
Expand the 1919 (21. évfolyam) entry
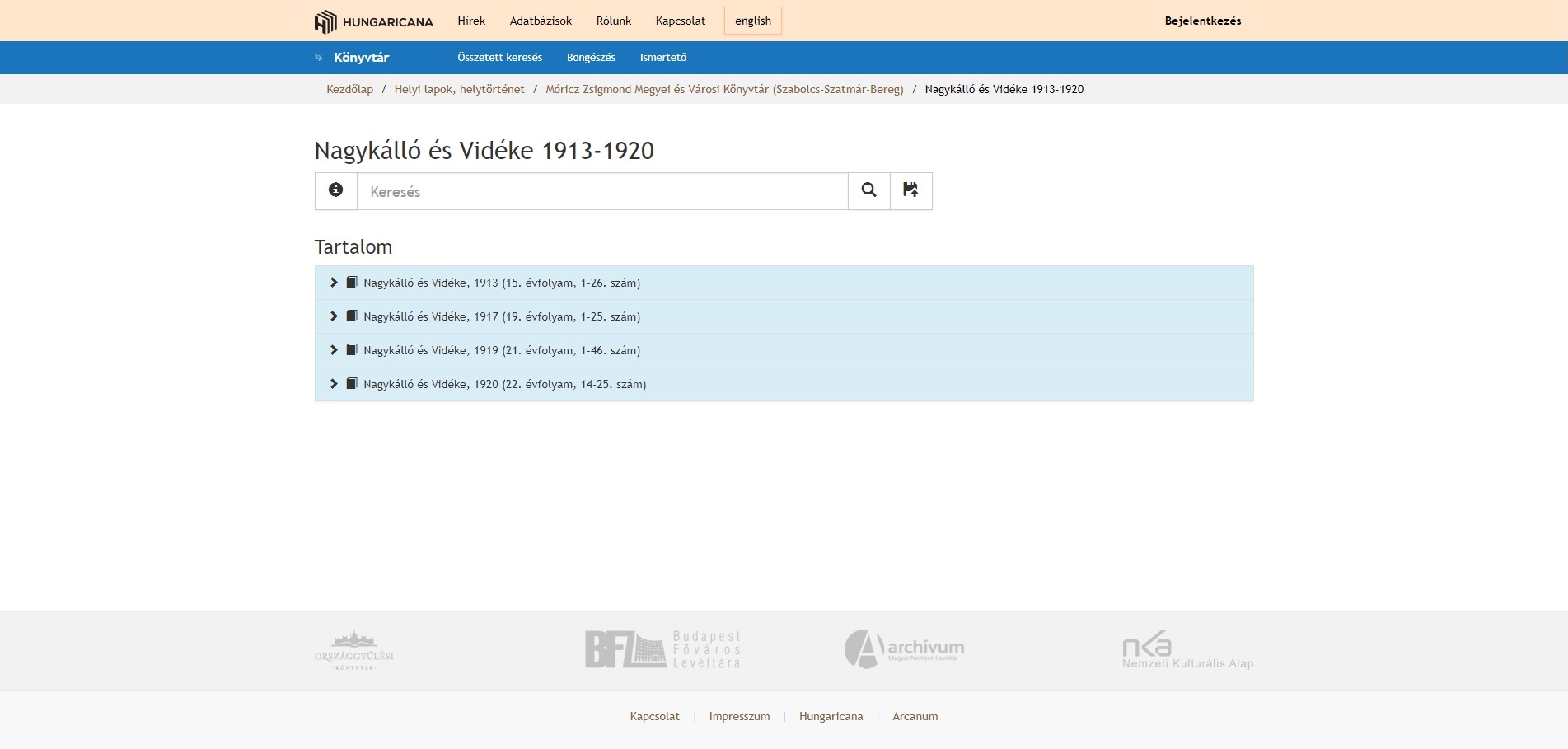tap(334, 350)
